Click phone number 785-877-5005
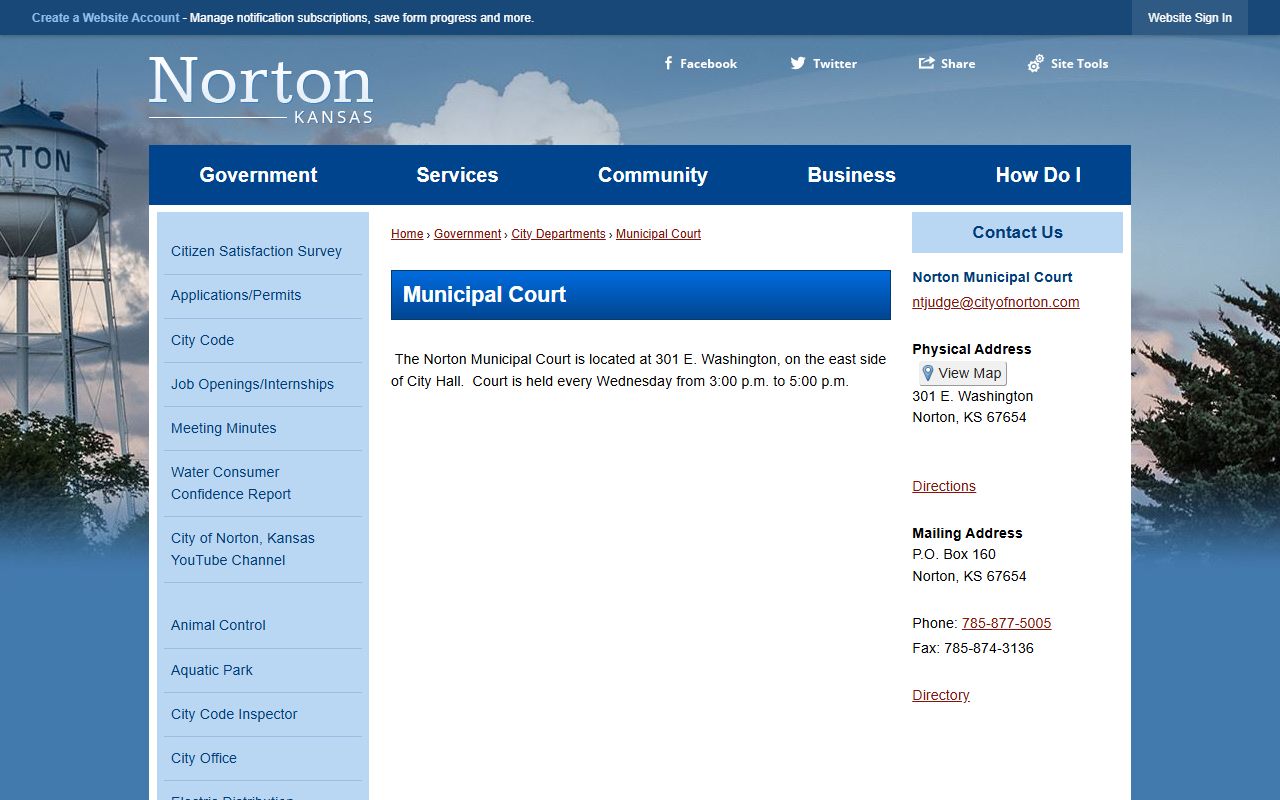Image resolution: width=1280 pixels, height=800 pixels. click(x=1006, y=623)
